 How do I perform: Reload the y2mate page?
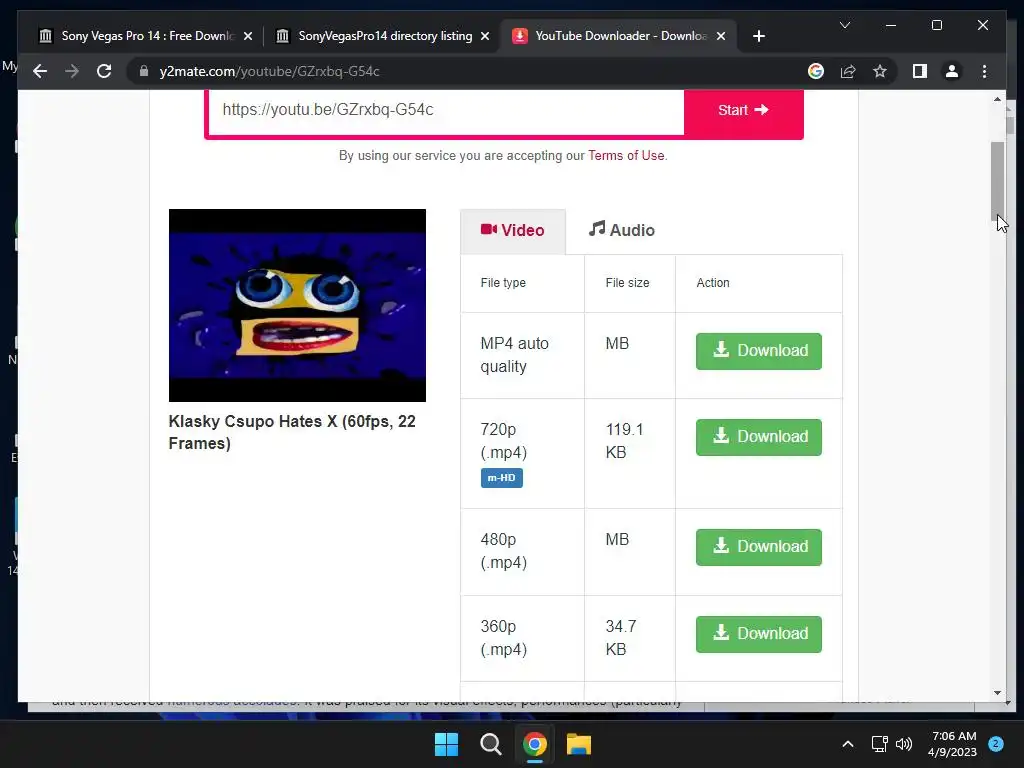tap(104, 71)
